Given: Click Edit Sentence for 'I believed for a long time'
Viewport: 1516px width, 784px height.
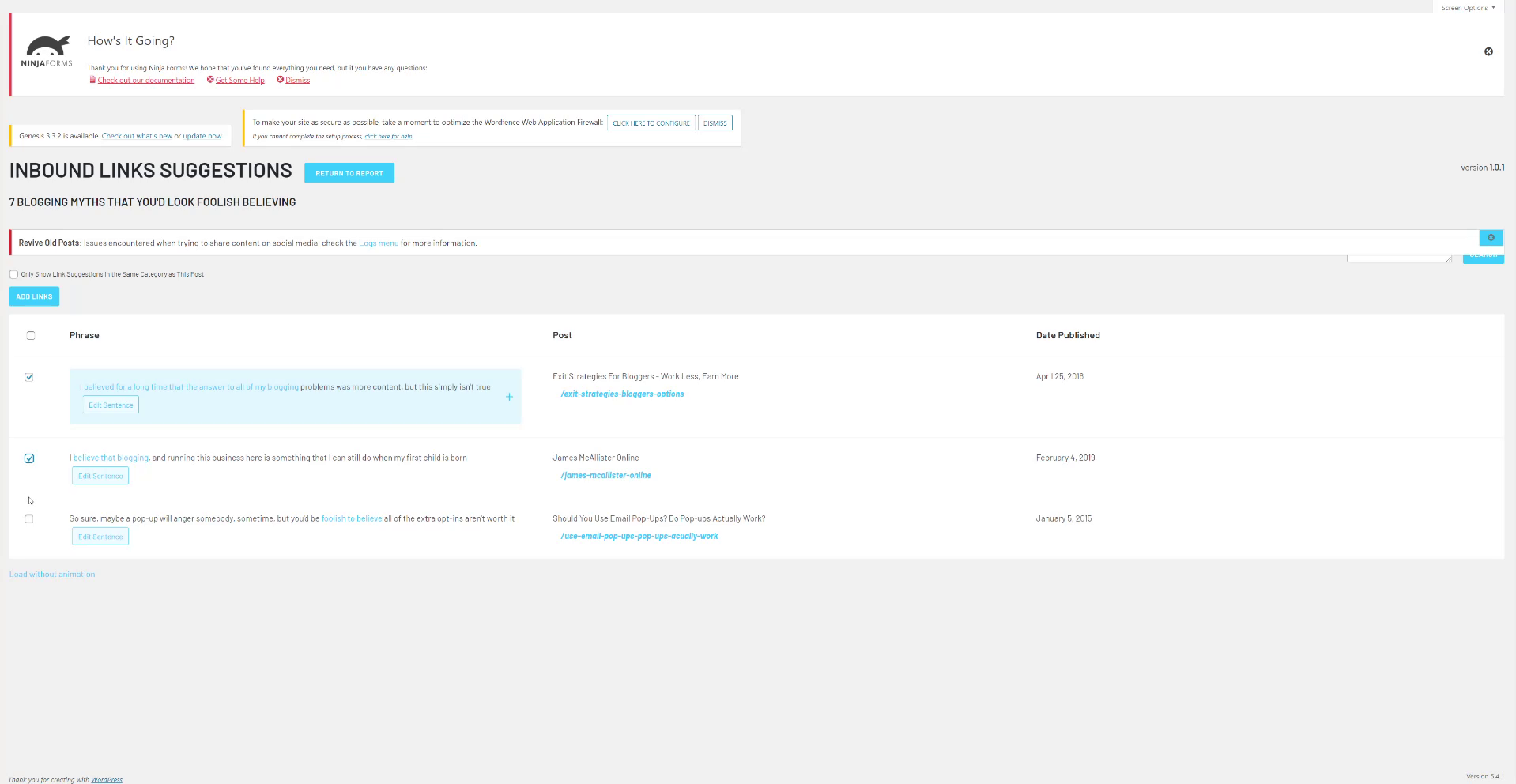Looking at the screenshot, I should tap(111, 405).
